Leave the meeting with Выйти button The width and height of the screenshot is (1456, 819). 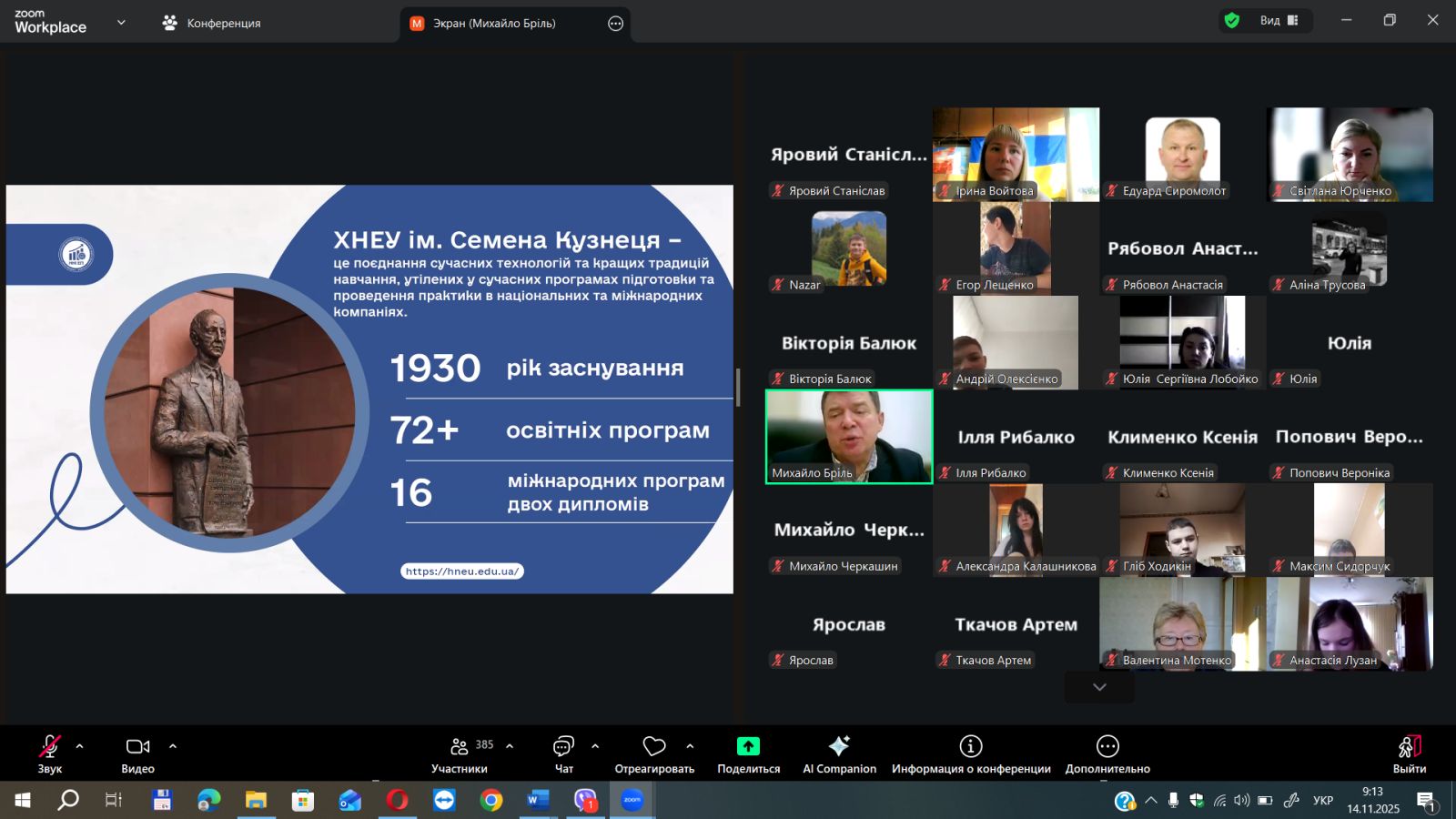coord(1409,753)
